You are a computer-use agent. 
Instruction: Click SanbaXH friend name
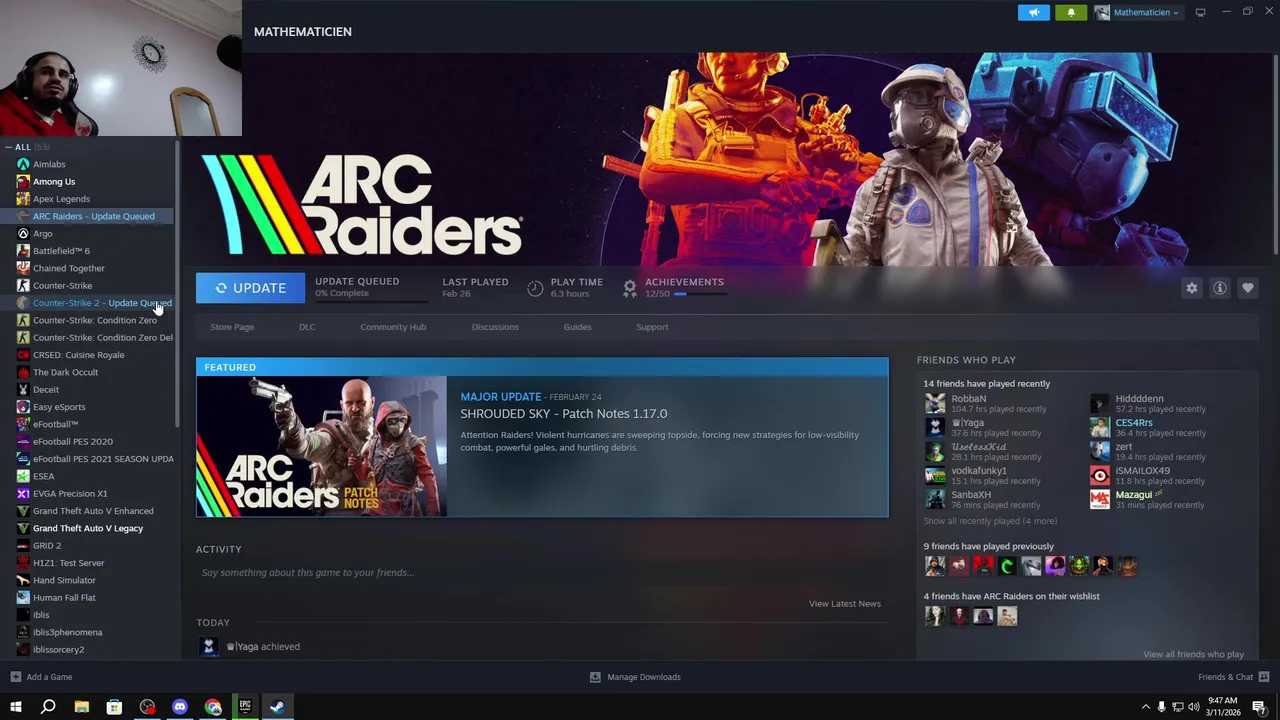pos(971,495)
